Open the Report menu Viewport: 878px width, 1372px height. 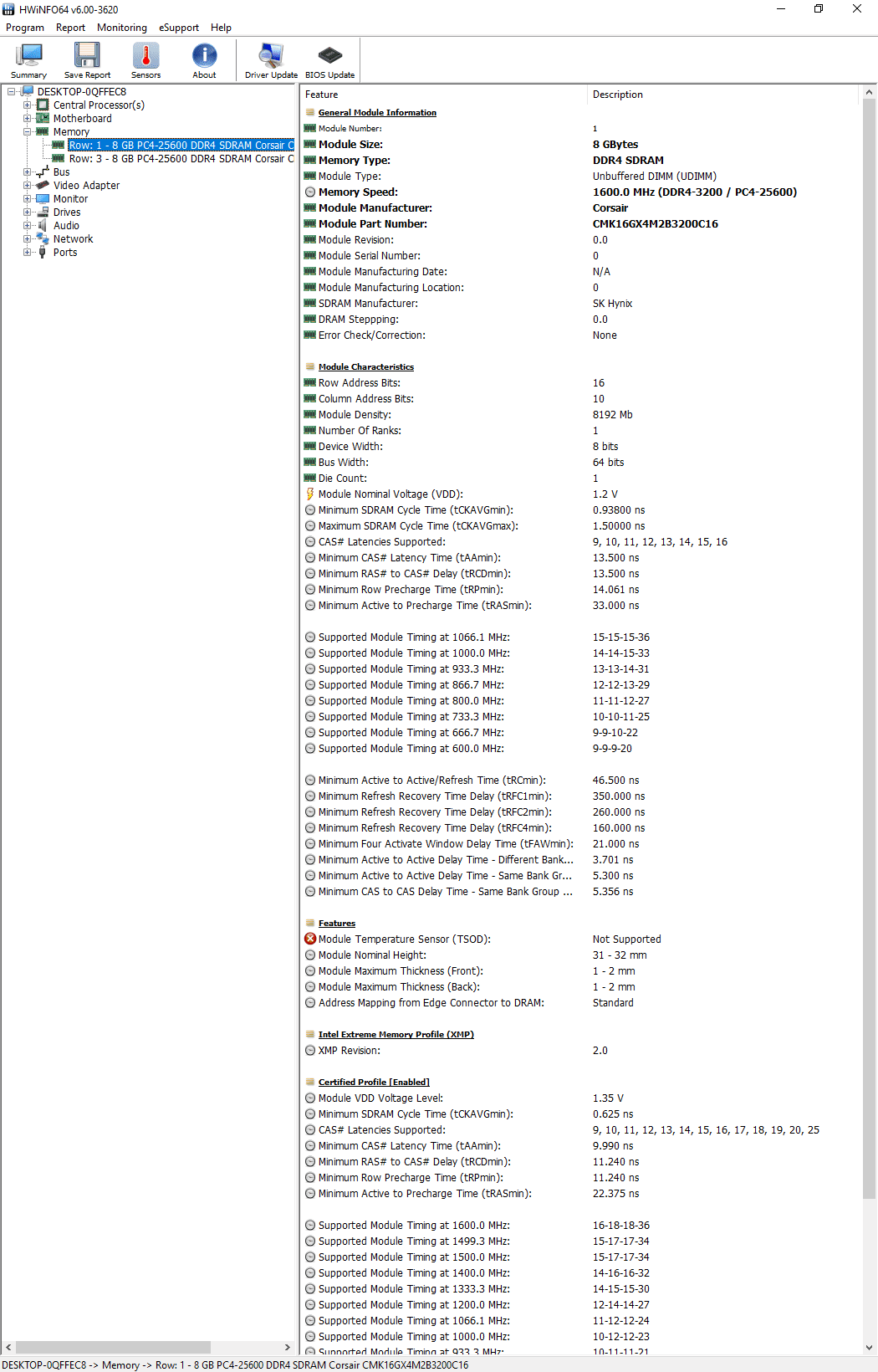coord(70,28)
